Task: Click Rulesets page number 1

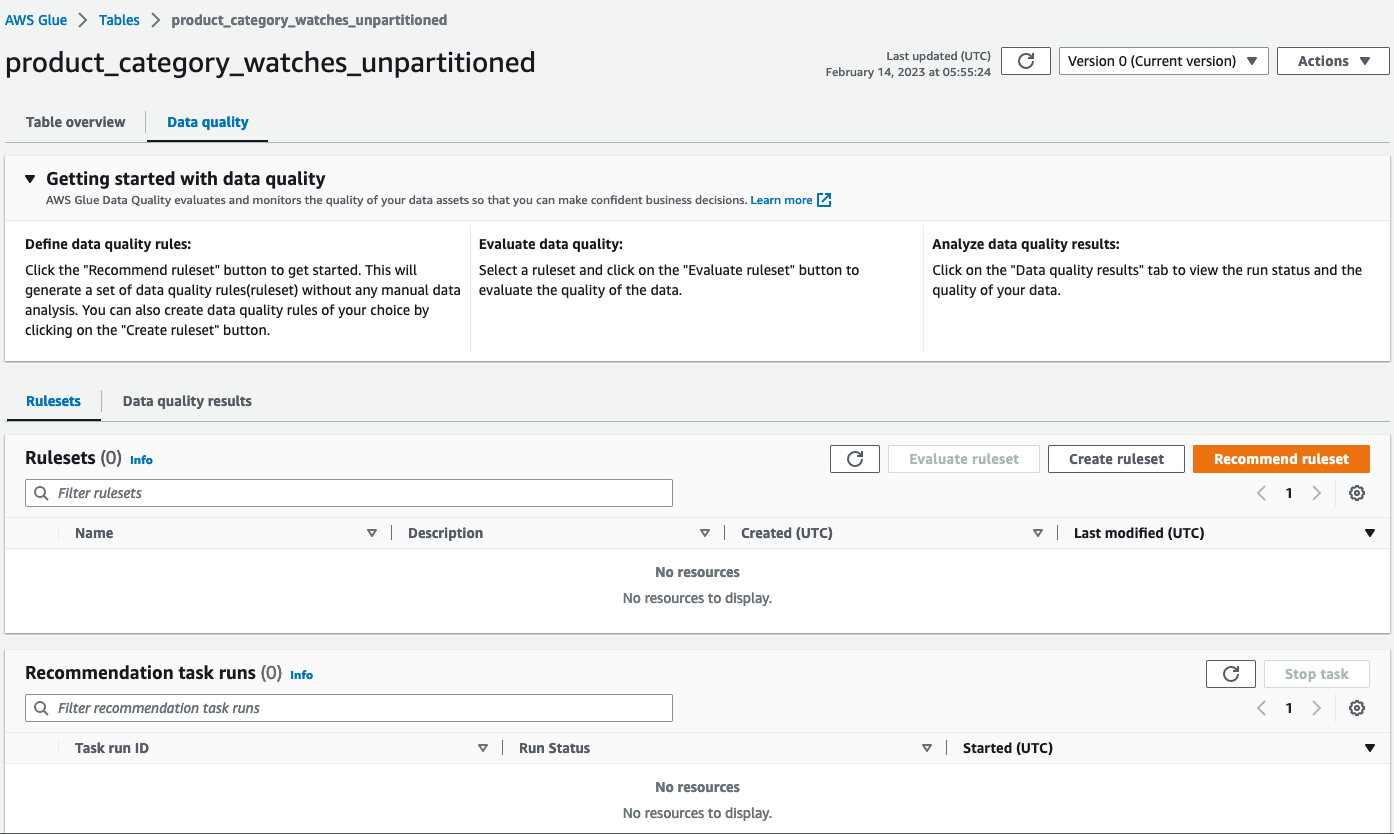Action: coord(1289,493)
